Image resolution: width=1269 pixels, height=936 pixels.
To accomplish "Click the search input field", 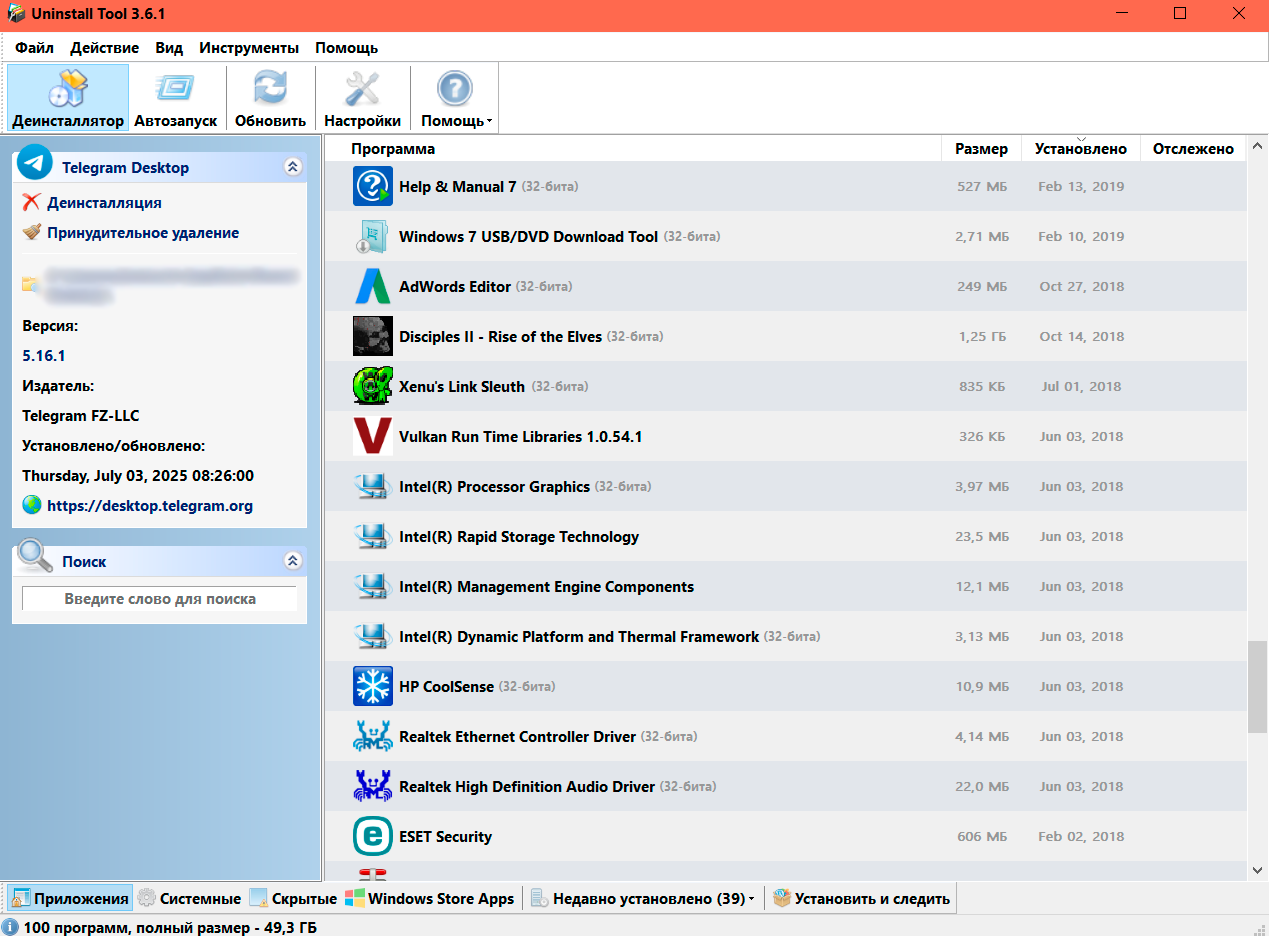I will pos(159,597).
